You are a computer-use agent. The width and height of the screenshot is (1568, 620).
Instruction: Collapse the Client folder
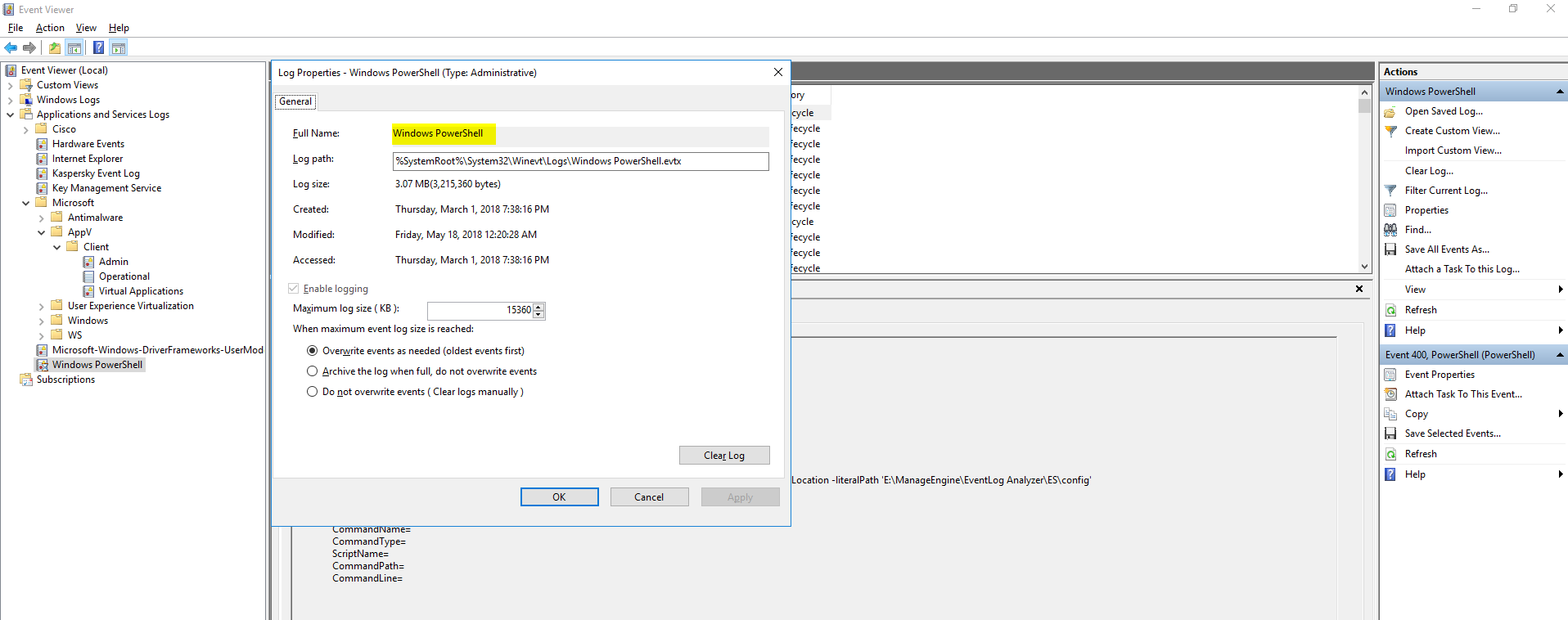pos(57,247)
